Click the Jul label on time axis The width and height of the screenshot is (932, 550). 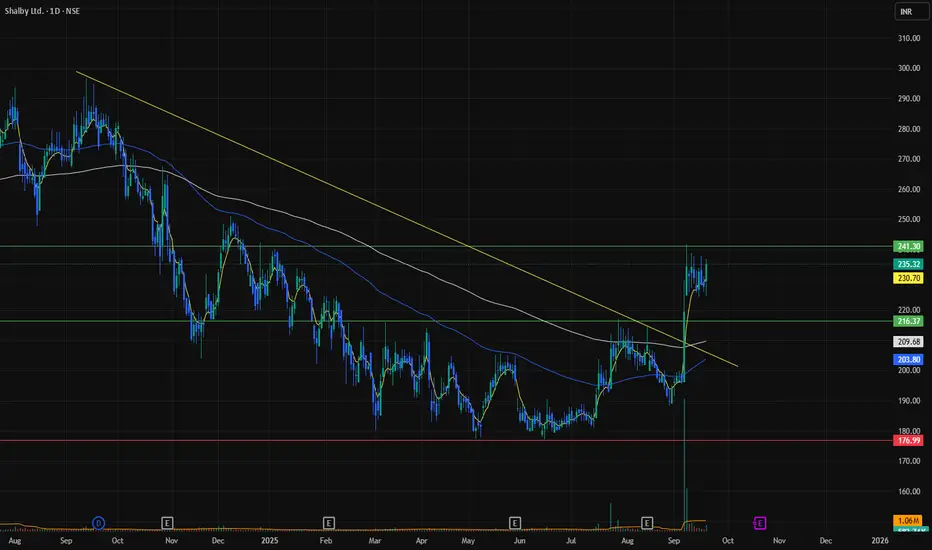571,540
